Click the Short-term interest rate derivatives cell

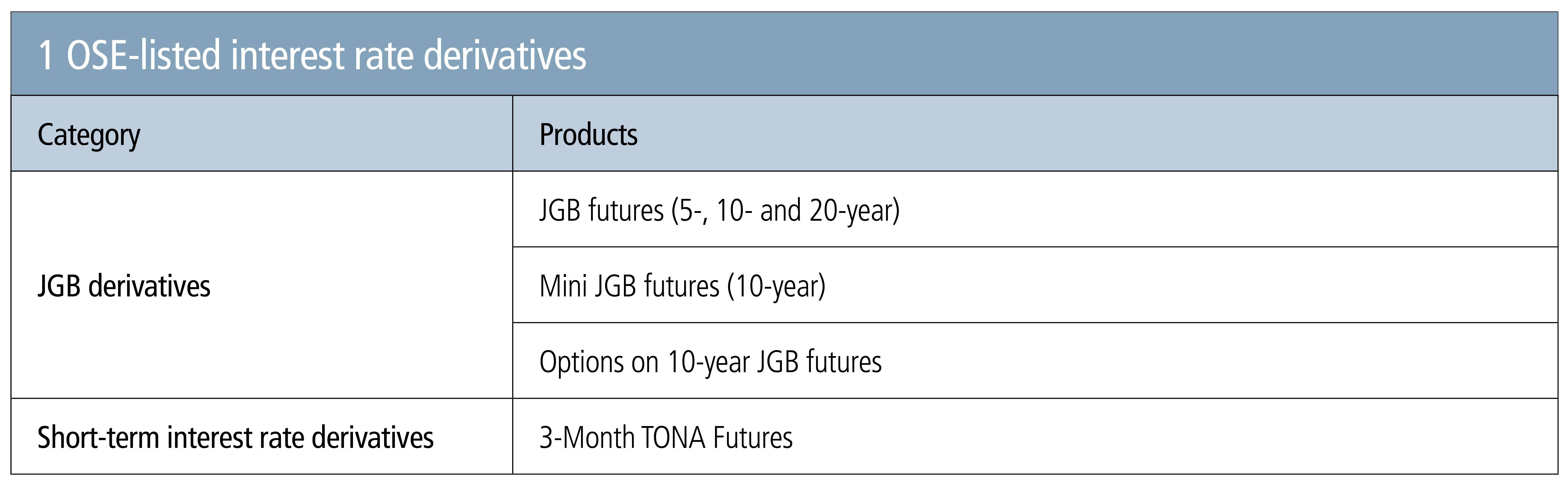[236, 437]
